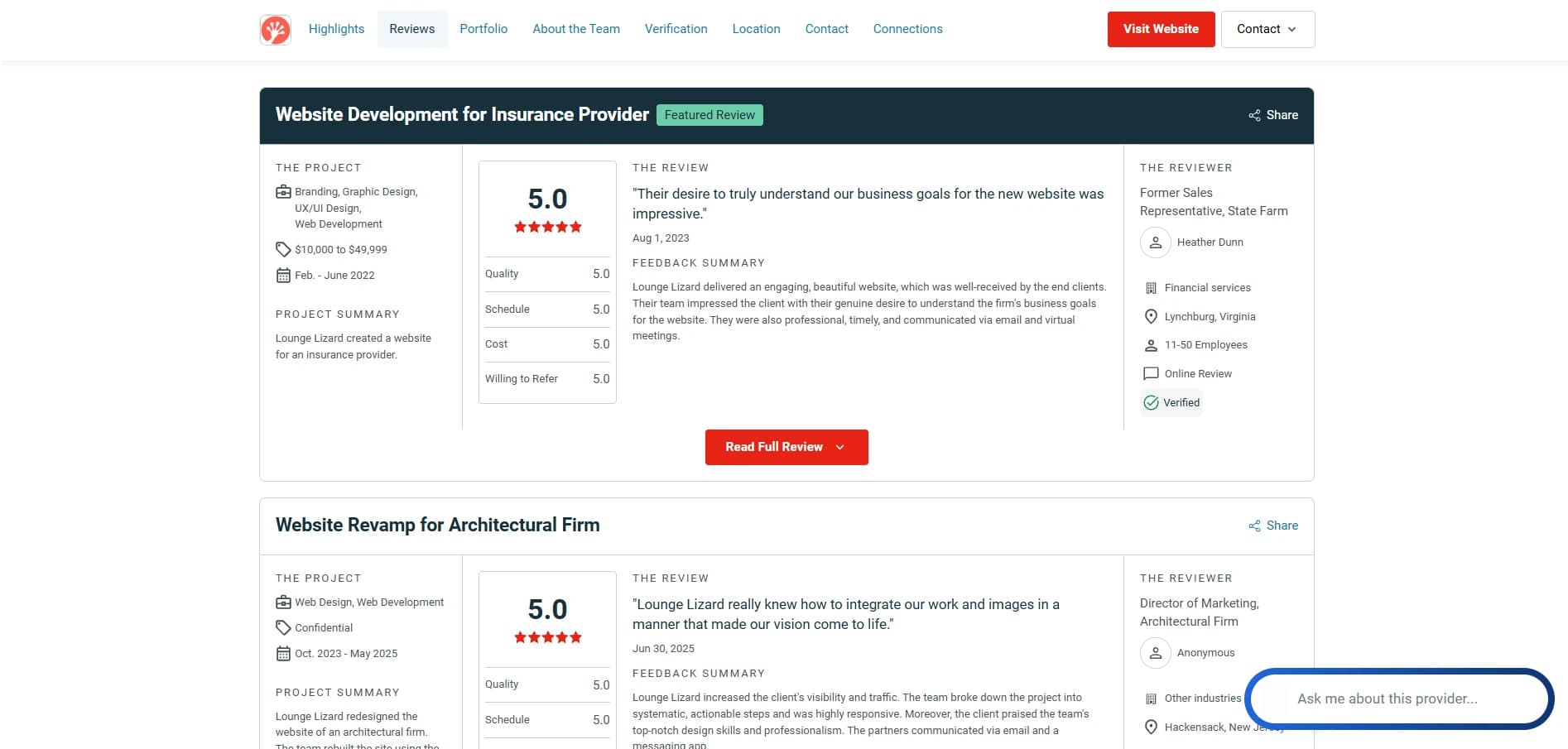1568x749 pixels.
Task: Click the Jun 30, 2025 review date
Action: pos(663,649)
